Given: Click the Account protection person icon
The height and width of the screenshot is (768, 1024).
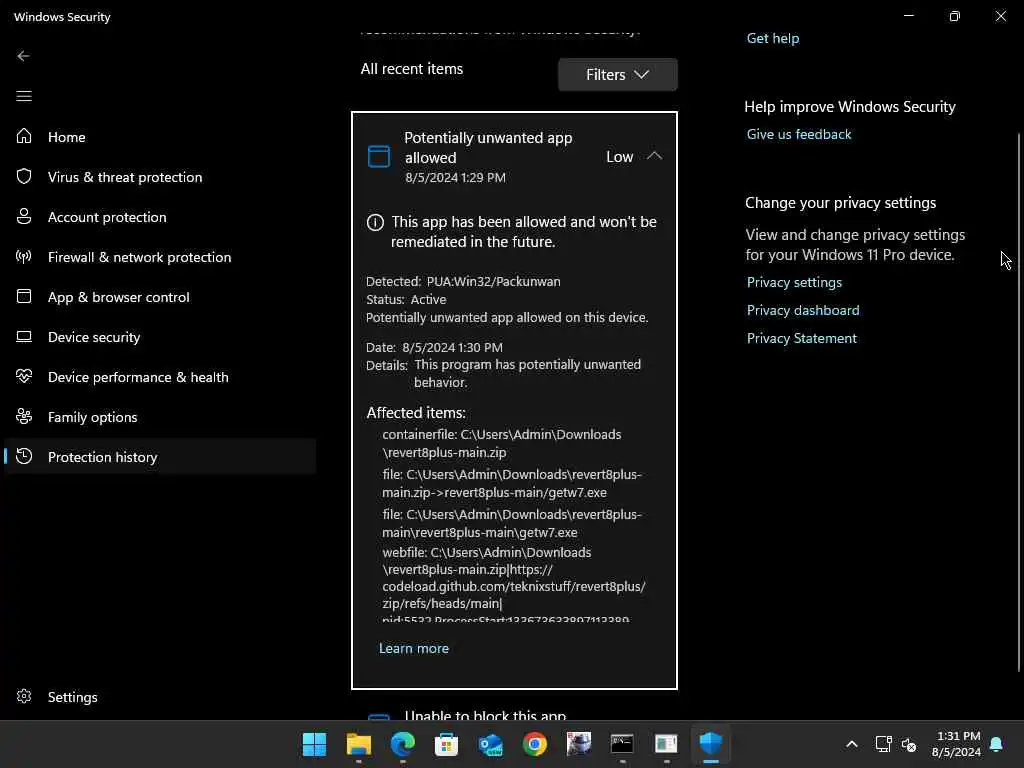Looking at the screenshot, I should [24, 216].
